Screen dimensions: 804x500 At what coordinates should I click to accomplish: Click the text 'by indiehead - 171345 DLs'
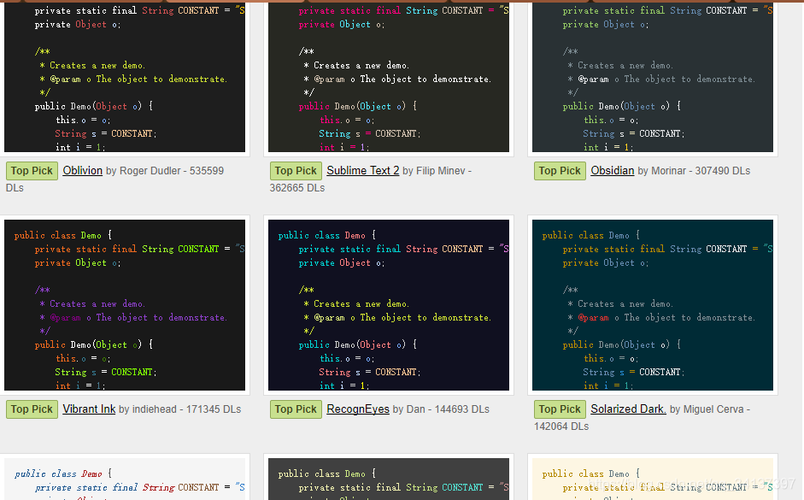coord(180,409)
